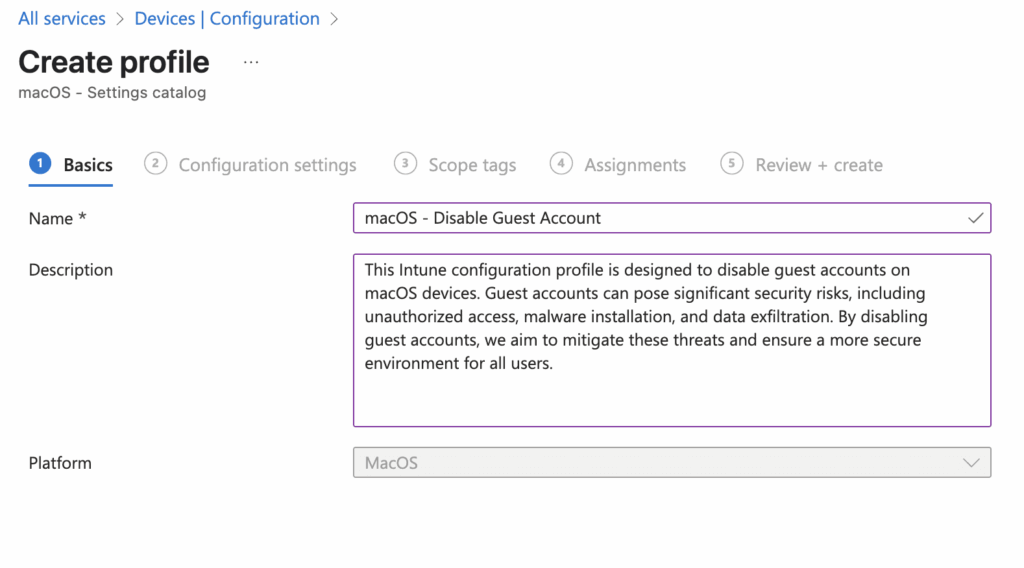Navigate to All services breadcrumb link
Screen dimensions: 1024x568
(x=62, y=19)
